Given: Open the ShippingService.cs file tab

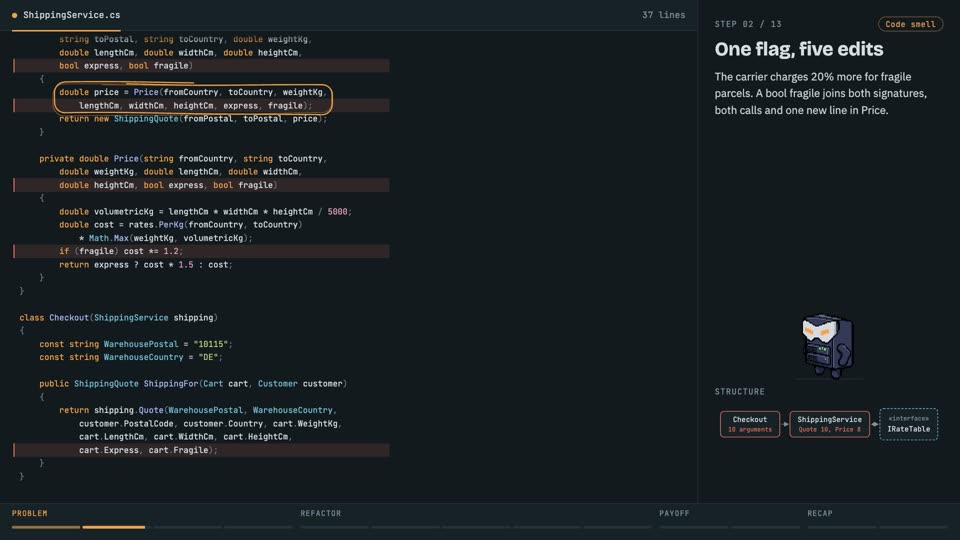Looking at the screenshot, I should pos(66,15).
